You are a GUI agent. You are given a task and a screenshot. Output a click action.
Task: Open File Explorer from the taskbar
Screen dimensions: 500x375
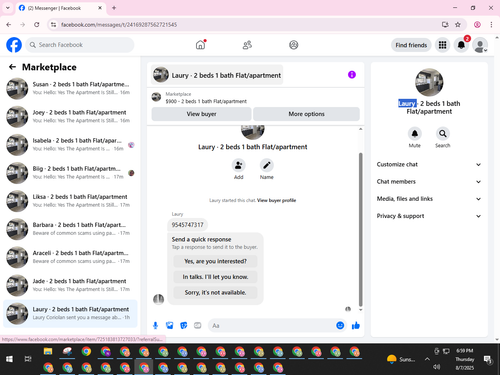[48, 351]
